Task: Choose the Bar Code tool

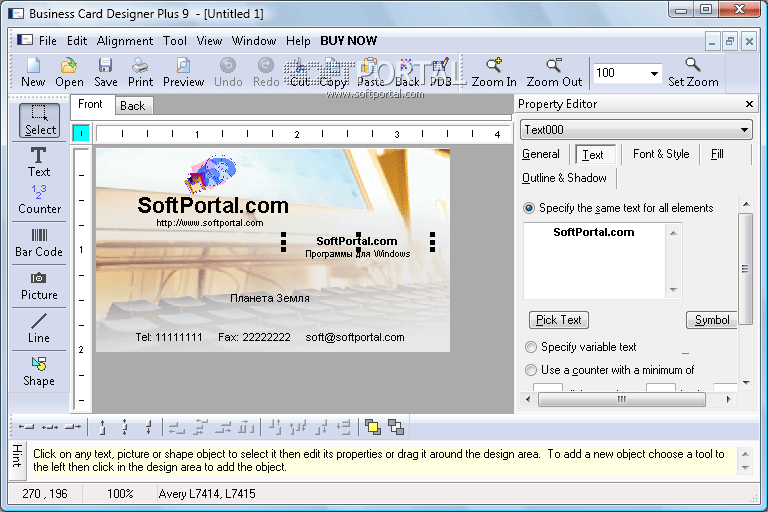Action: [x=39, y=243]
